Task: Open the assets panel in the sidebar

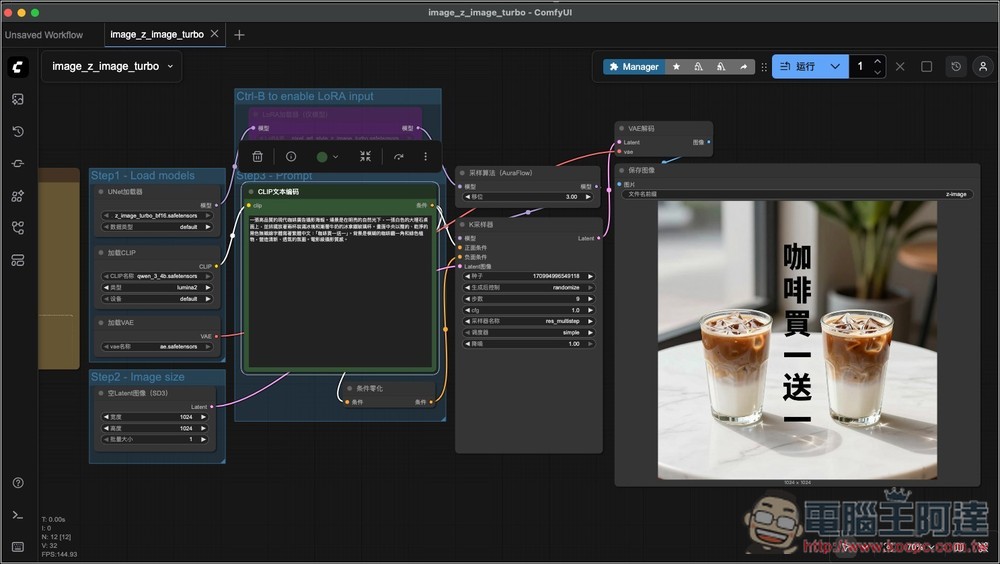Action: click(18, 99)
